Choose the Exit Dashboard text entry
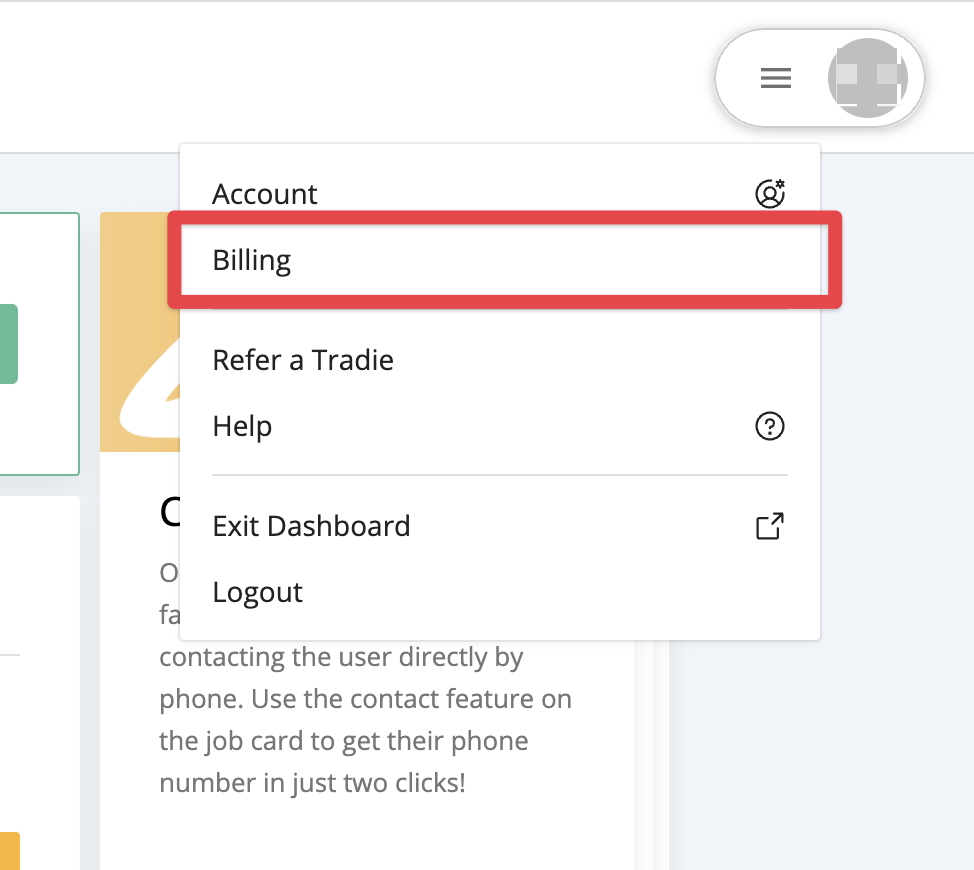 coord(311,526)
